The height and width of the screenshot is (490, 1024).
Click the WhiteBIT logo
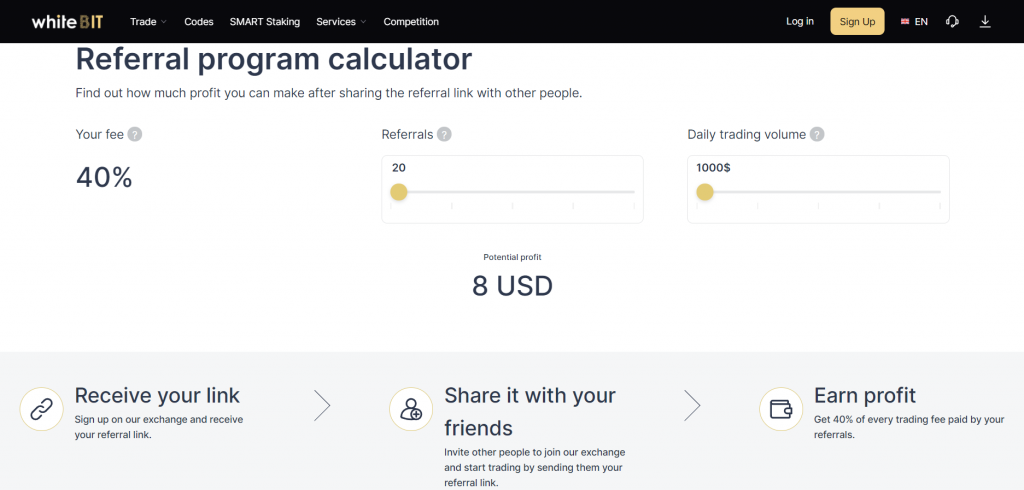pos(67,22)
